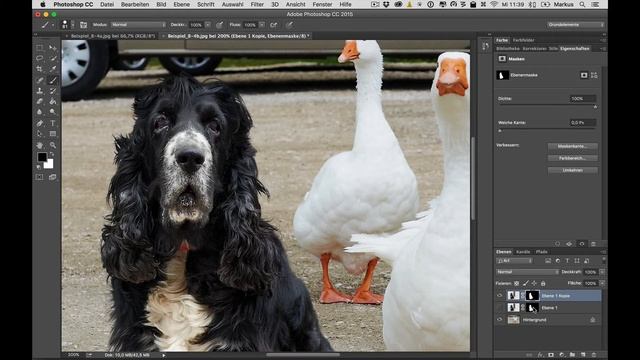Viewport: 640px width, 360px height.
Task: Open the Grundelemente workspace dropdown
Action: tap(576, 25)
